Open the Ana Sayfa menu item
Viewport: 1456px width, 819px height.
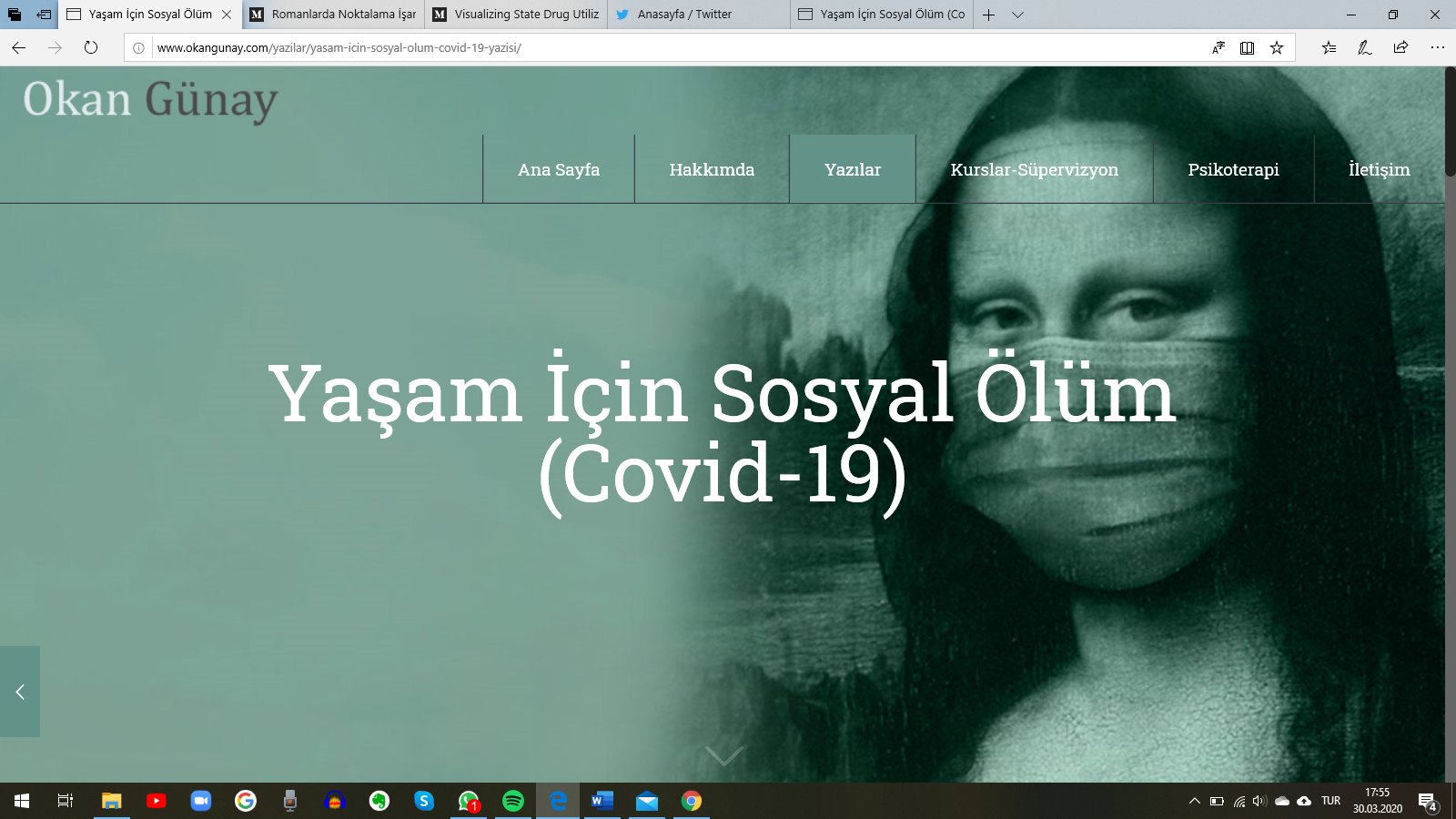pos(559,169)
